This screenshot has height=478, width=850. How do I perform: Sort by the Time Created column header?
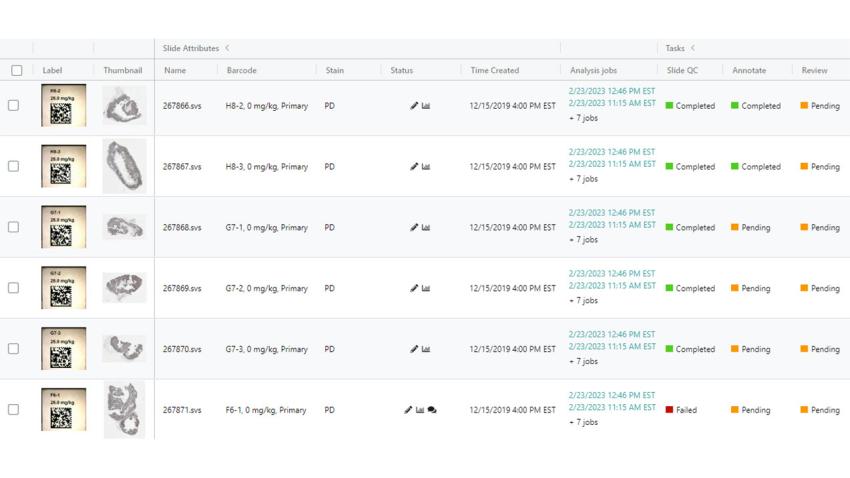(x=495, y=70)
